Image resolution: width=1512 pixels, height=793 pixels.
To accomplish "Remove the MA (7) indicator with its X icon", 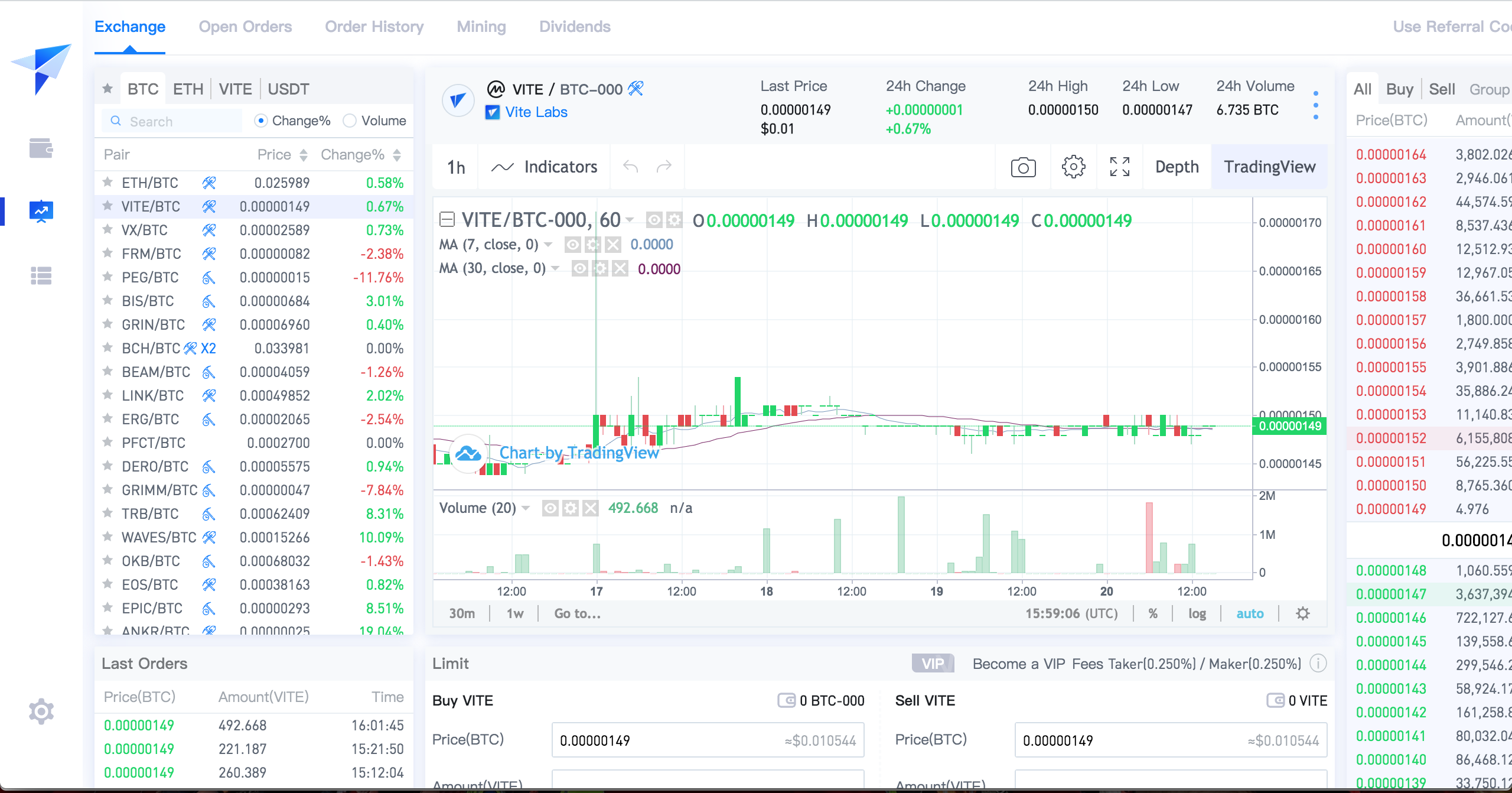I will pyautogui.click(x=614, y=244).
